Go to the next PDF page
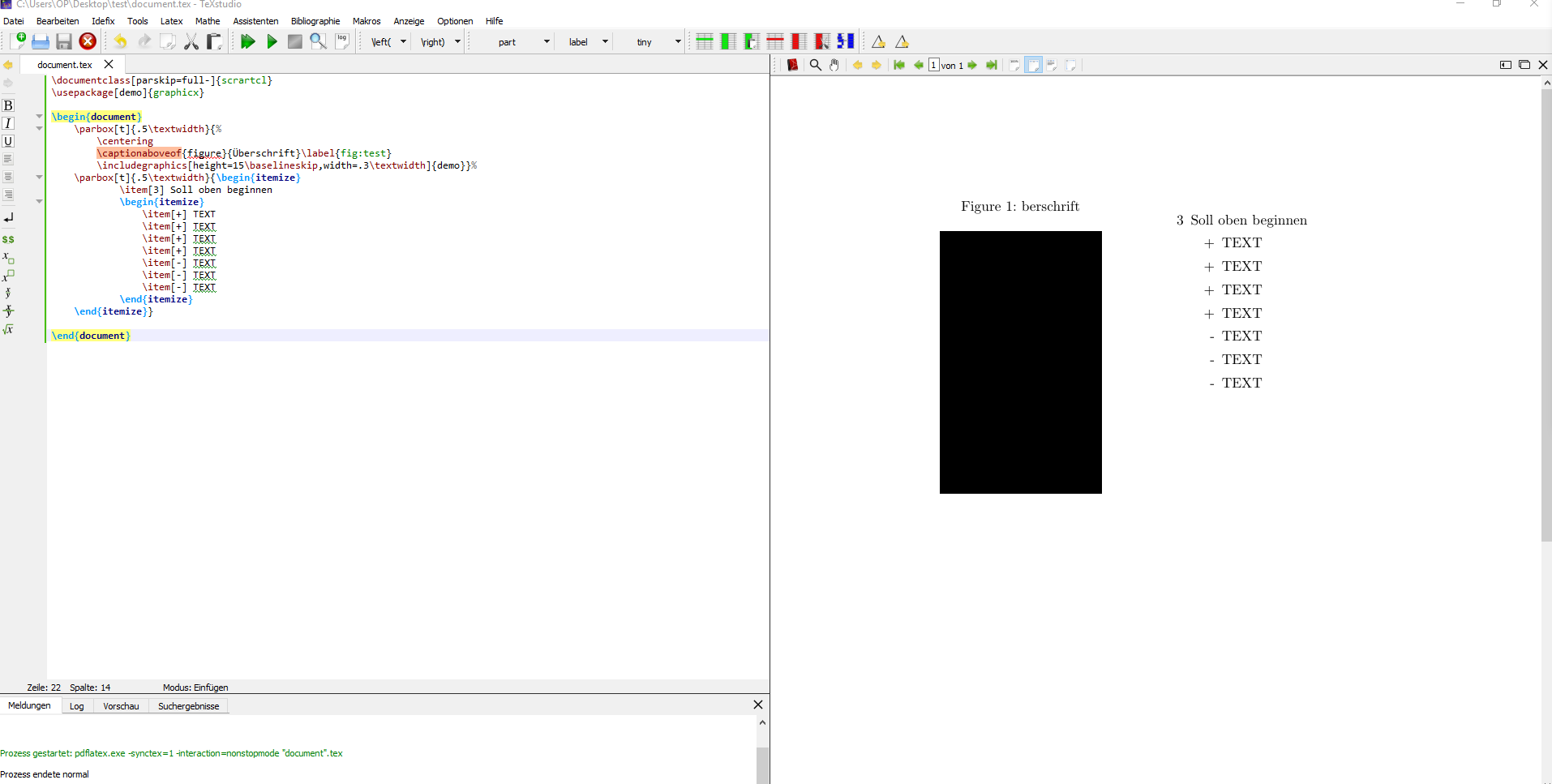1552x784 pixels. 972,65
